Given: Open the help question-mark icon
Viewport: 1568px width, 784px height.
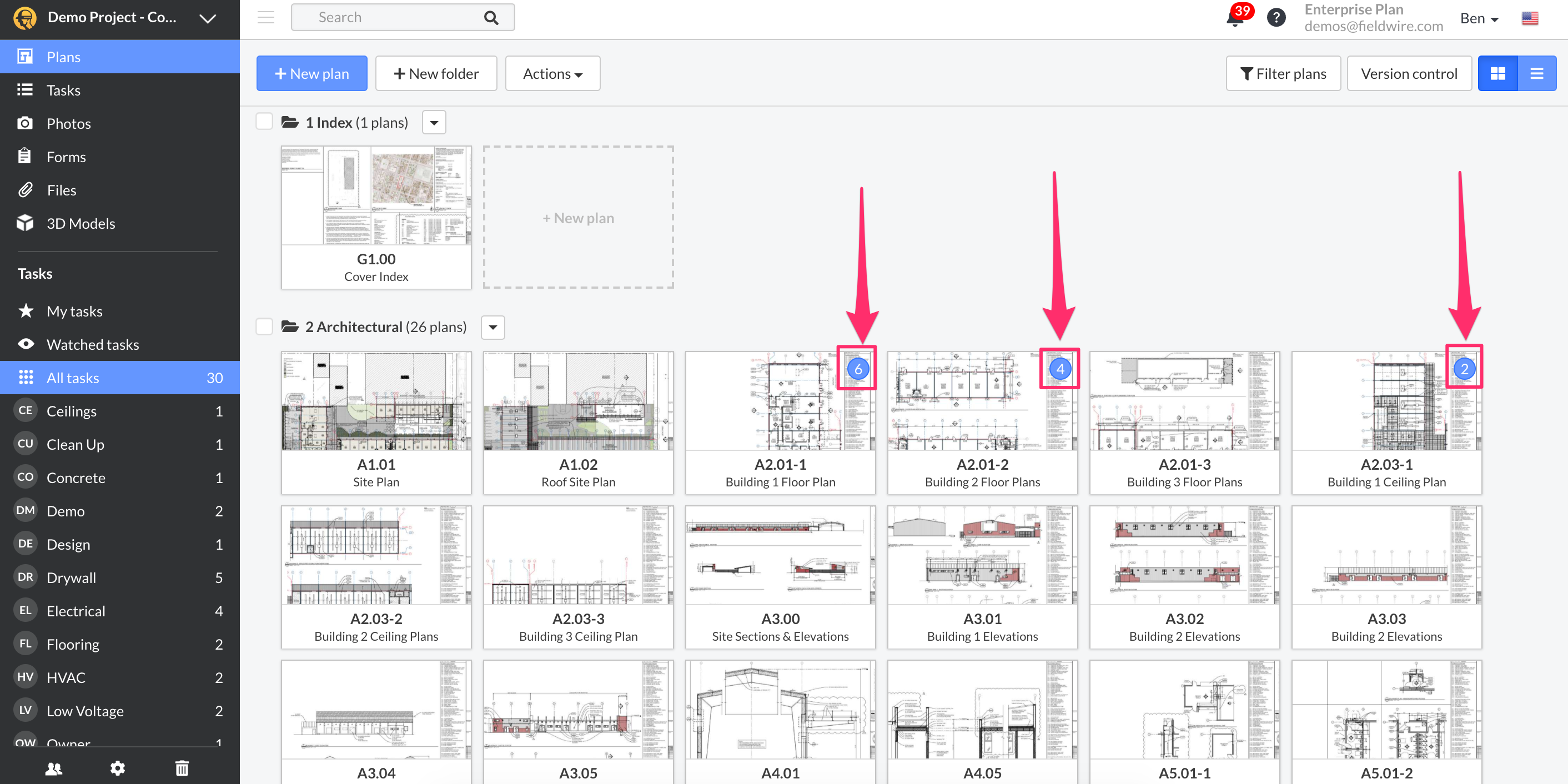Looking at the screenshot, I should pyautogui.click(x=1276, y=17).
